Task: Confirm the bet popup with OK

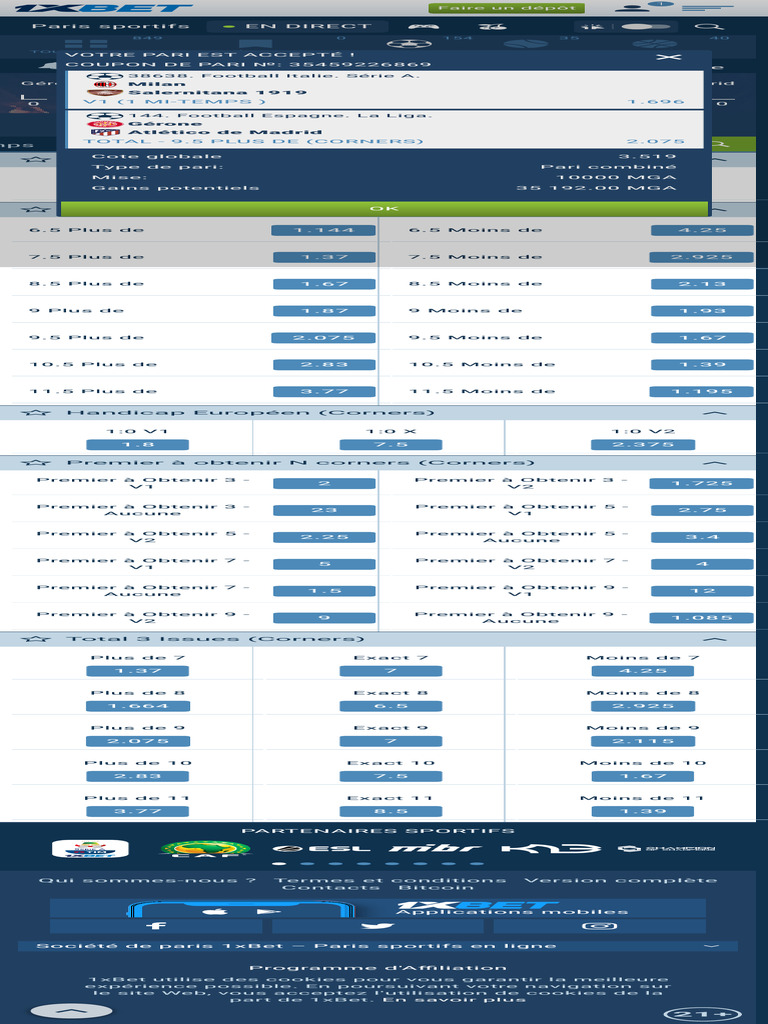Action: click(x=384, y=208)
